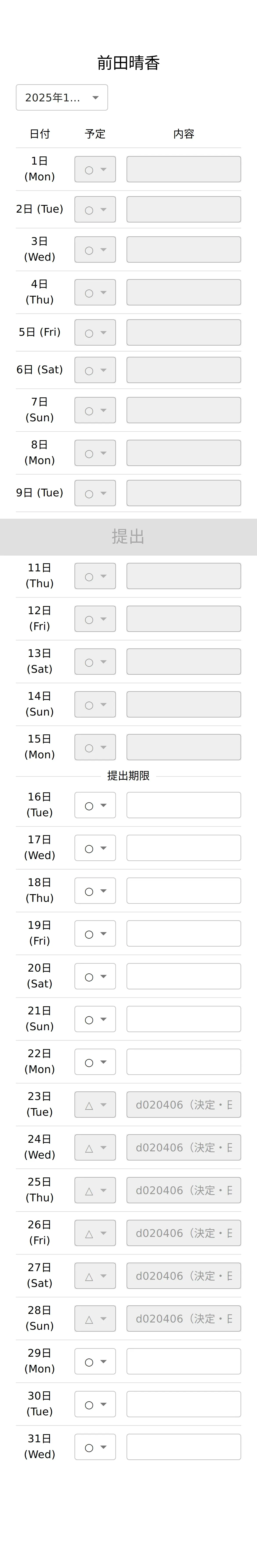Click the 内容 text field for 22日
This screenshot has width=257, height=1568.
184,1062
